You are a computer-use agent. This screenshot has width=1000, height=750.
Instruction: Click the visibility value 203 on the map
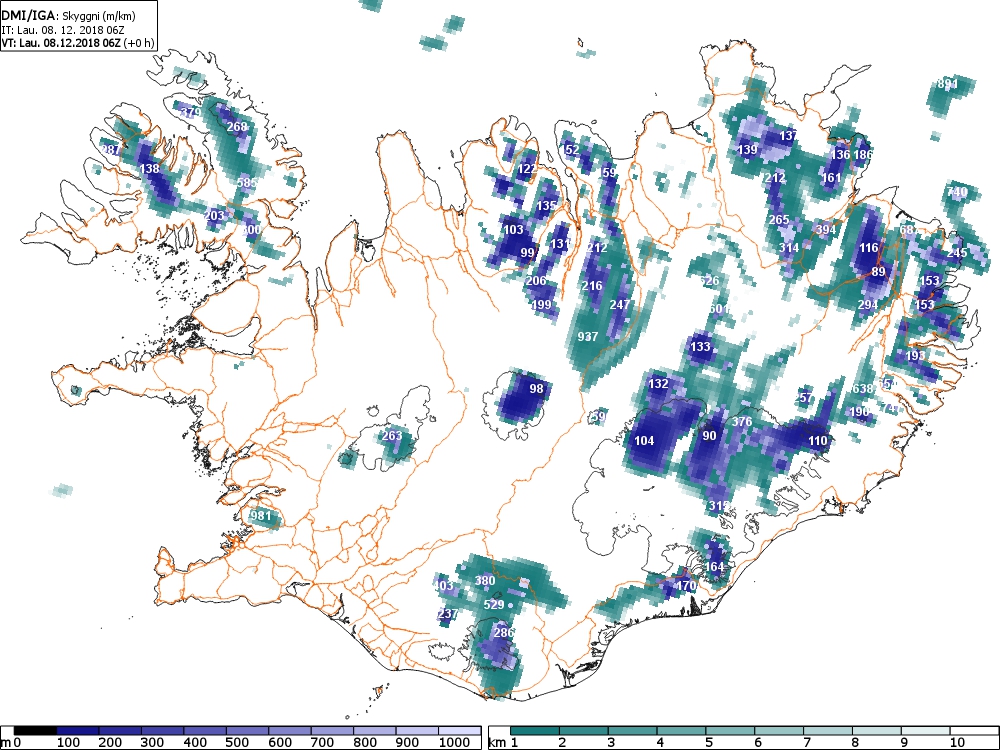214,216
